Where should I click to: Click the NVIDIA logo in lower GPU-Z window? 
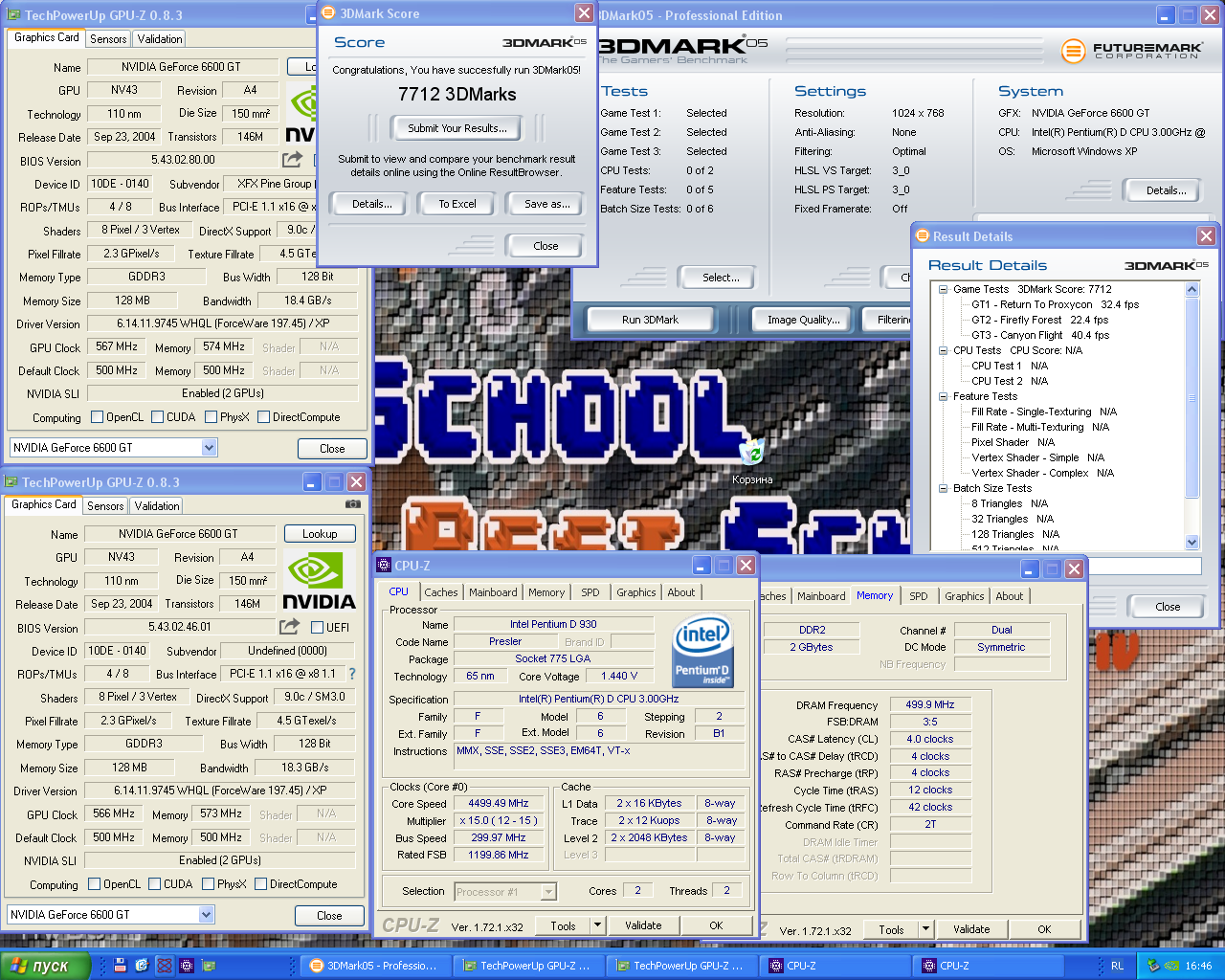pyautogui.click(x=319, y=579)
